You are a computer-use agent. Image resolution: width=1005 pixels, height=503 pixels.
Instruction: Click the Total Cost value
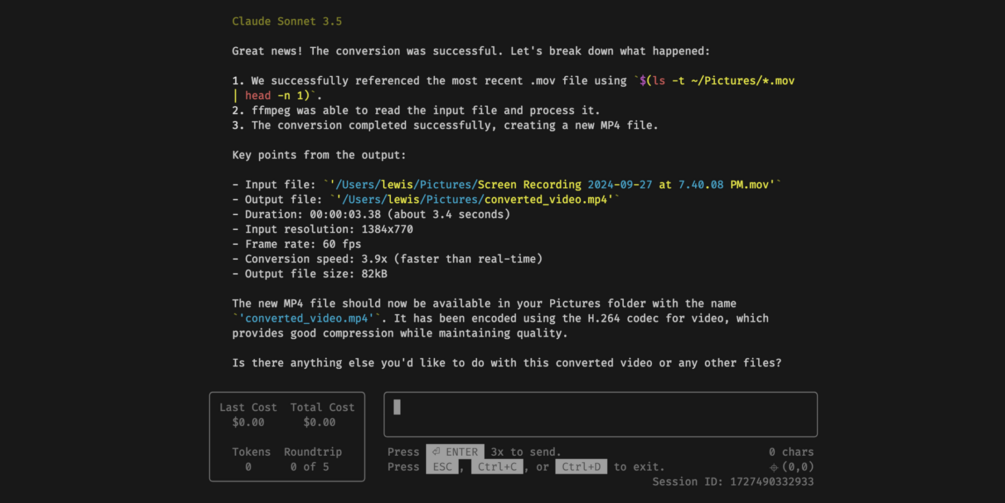coord(319,422)
